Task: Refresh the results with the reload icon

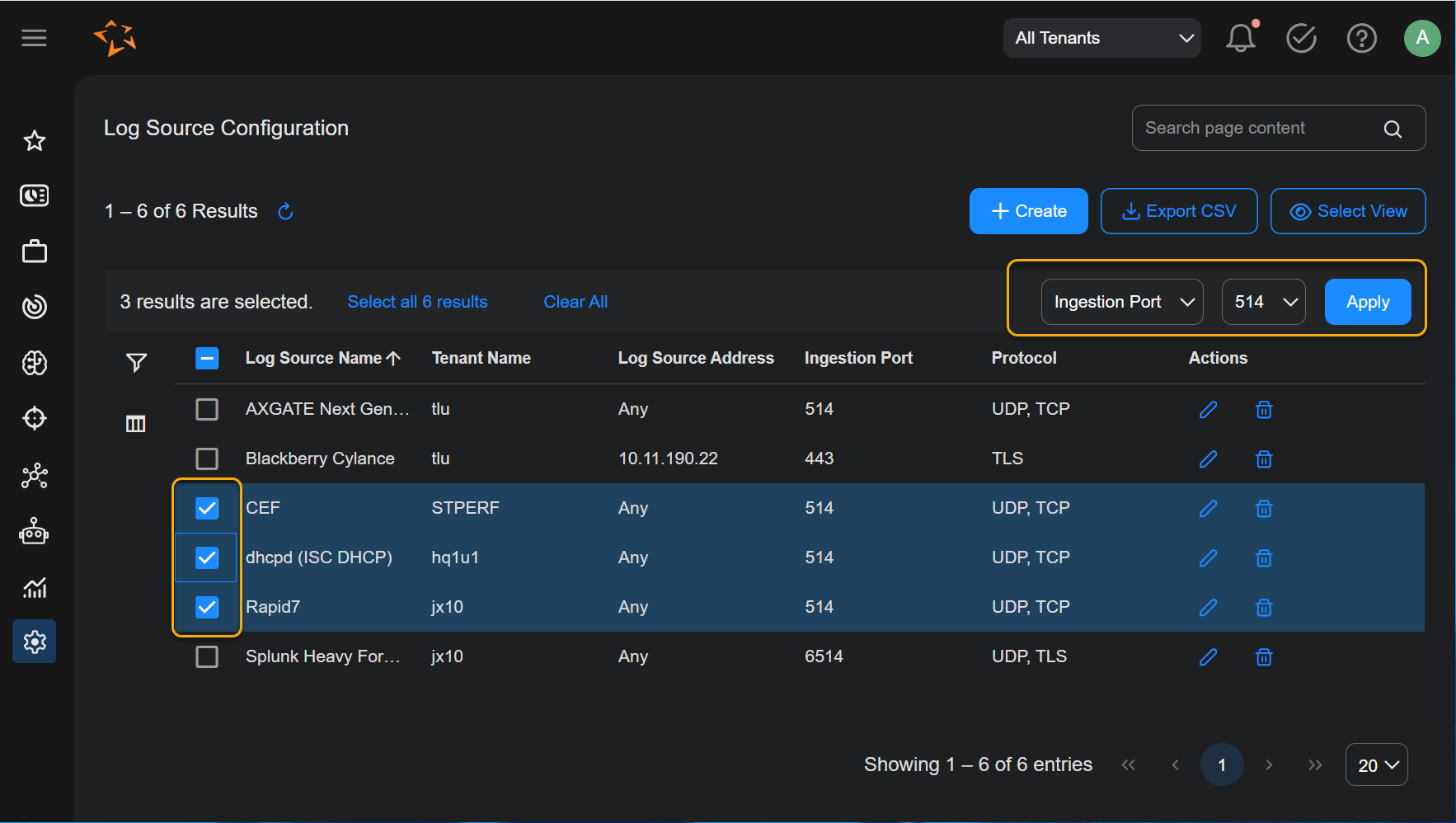Action: (285, 211)
